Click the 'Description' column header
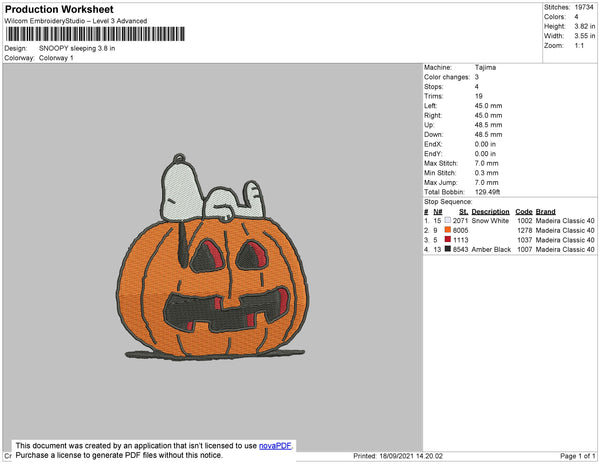The width and height of the screenshot is (600, 464). [x=490, y=212]
